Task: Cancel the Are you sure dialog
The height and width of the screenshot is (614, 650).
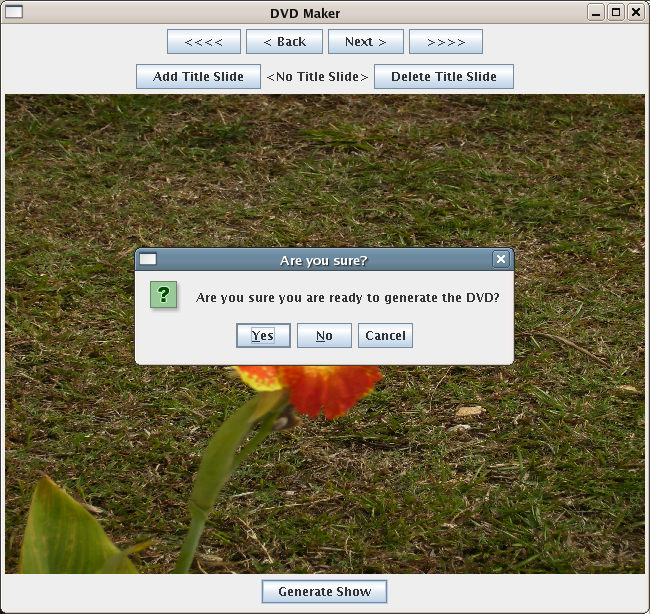Action: tap(385, 335)
